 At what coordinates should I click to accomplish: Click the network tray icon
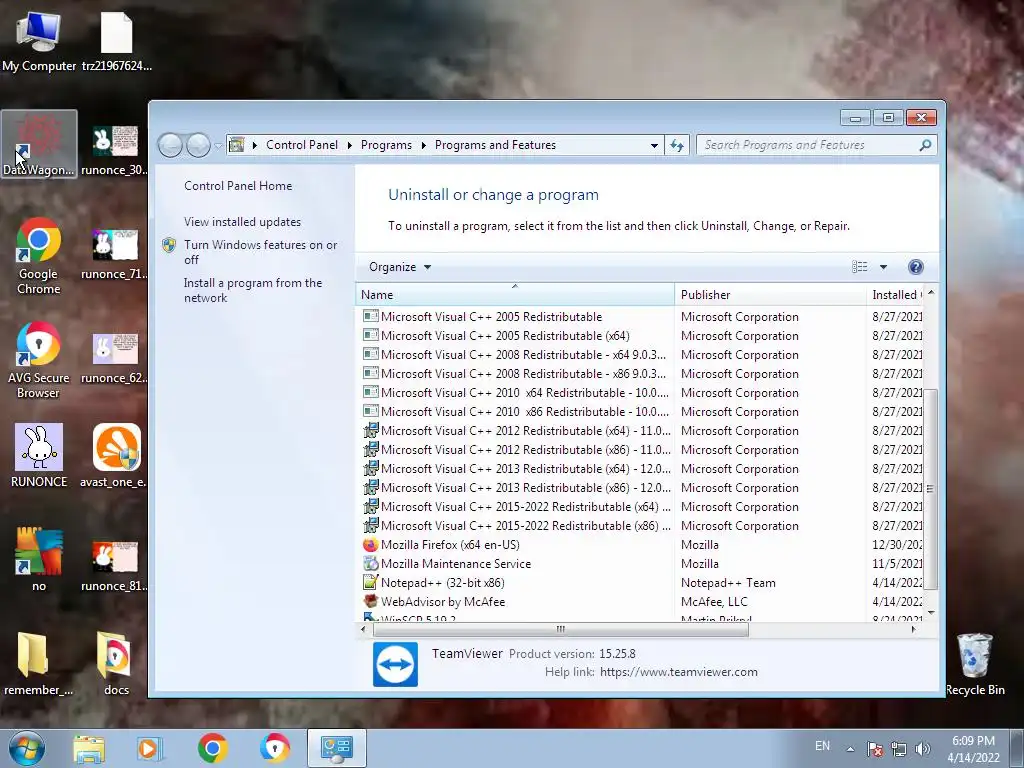click(x=899, y=749)
